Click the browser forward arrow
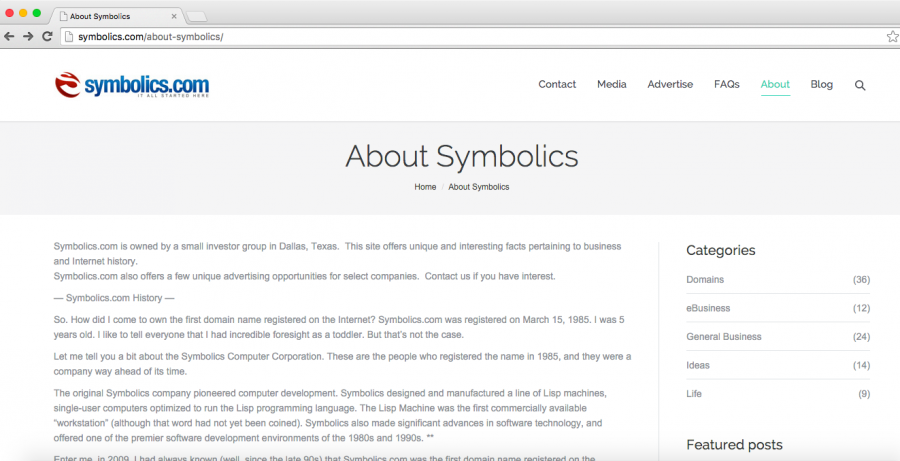 coord(28,36)
